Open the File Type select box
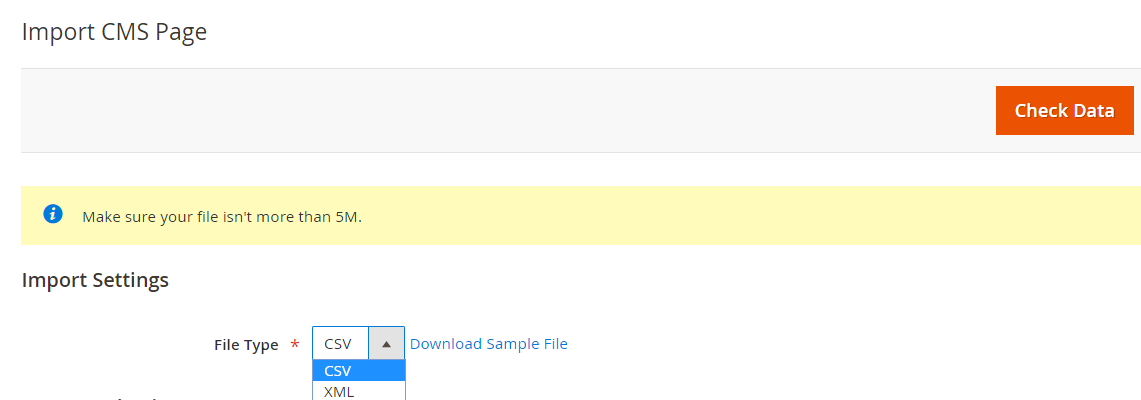 358,343
